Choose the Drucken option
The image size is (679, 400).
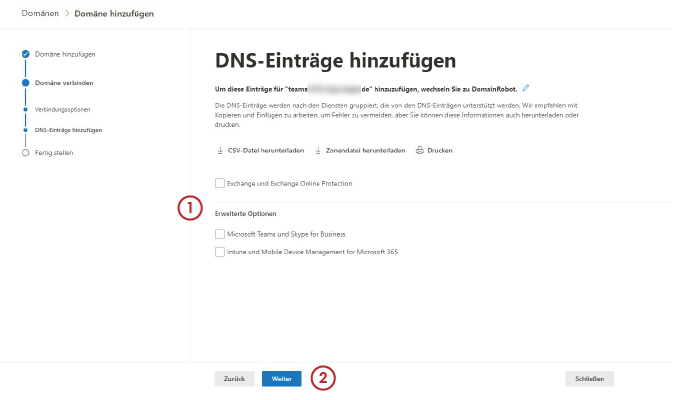pyautogui.click(x=440, y=151)
